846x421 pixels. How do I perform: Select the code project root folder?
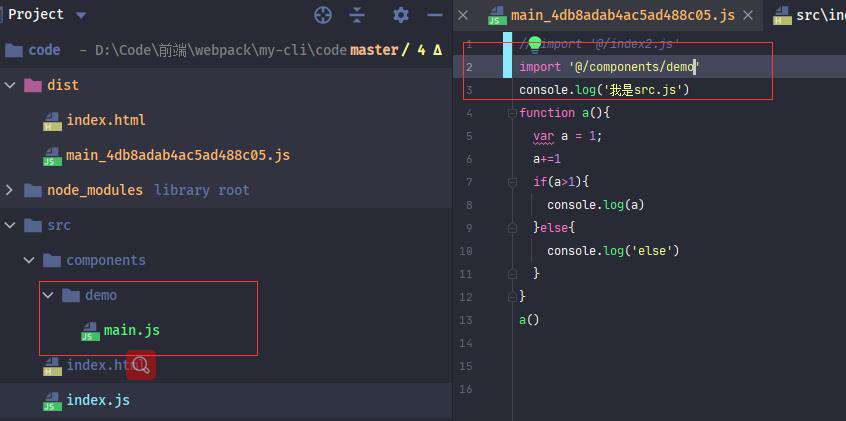click(44, 50)
